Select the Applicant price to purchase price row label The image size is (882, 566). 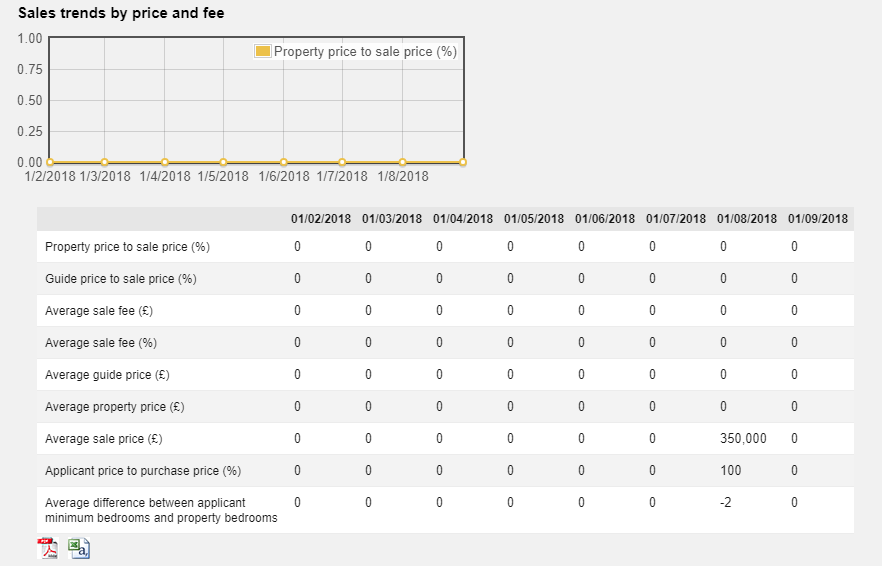143,471
